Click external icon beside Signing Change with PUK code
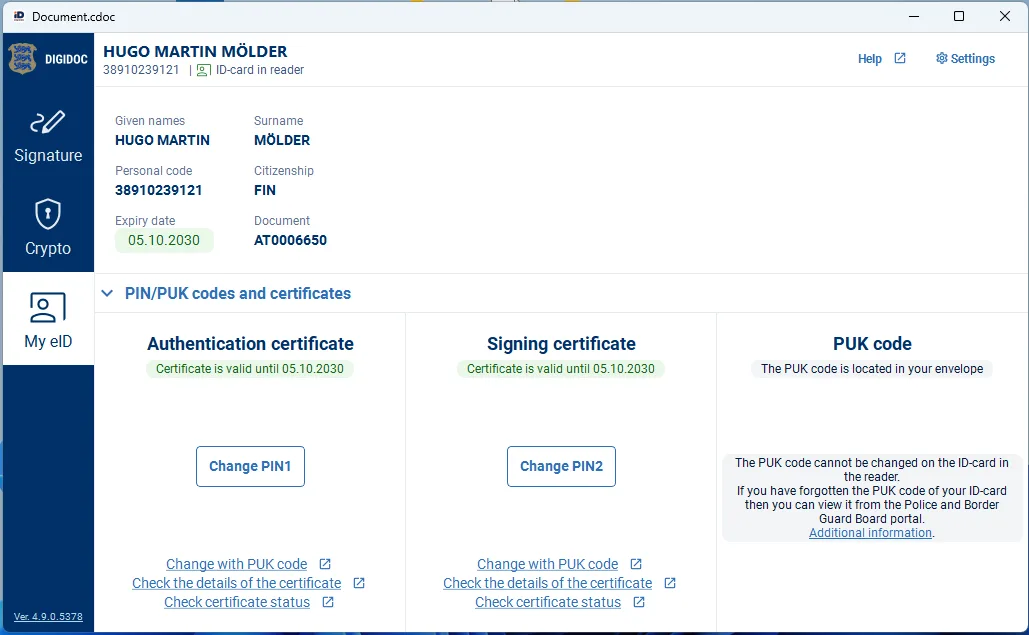1029x635 pixels. [x=636, y=564]
